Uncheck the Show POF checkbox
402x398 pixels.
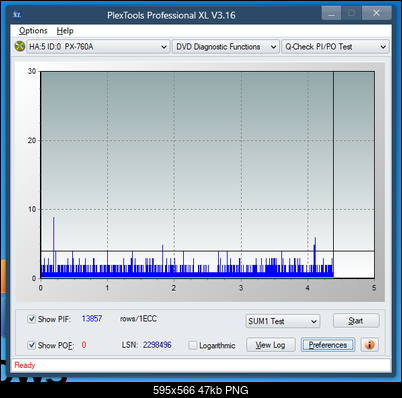pyautogui.click(x=31, y=345)
